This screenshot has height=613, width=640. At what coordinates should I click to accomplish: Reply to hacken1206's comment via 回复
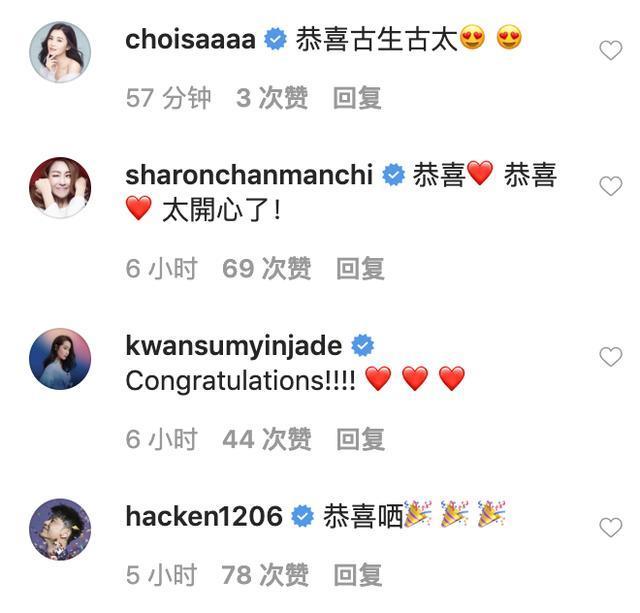point(358,575)
